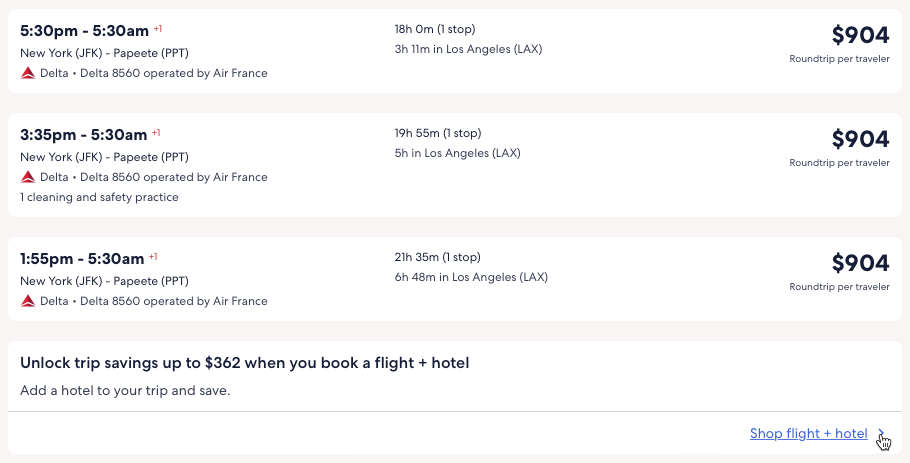Click the Unlock trip savings up to $362 heading

[x=245, y=363]
